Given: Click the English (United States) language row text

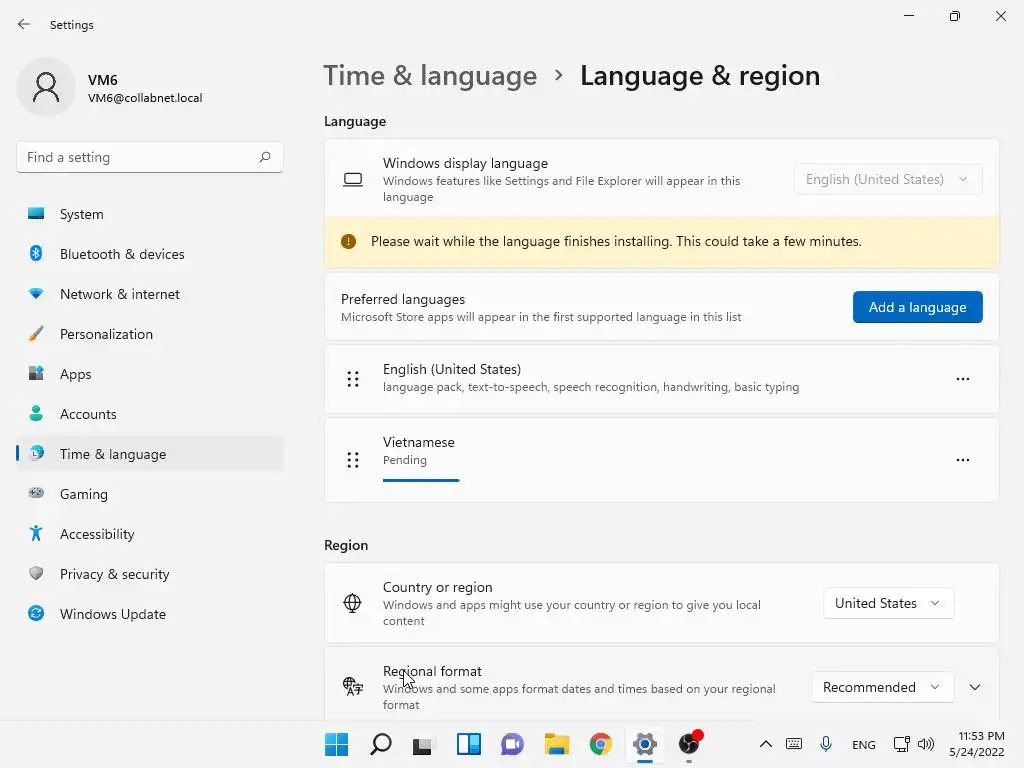Looking at the screenshot, I should (x=452, y=369).
